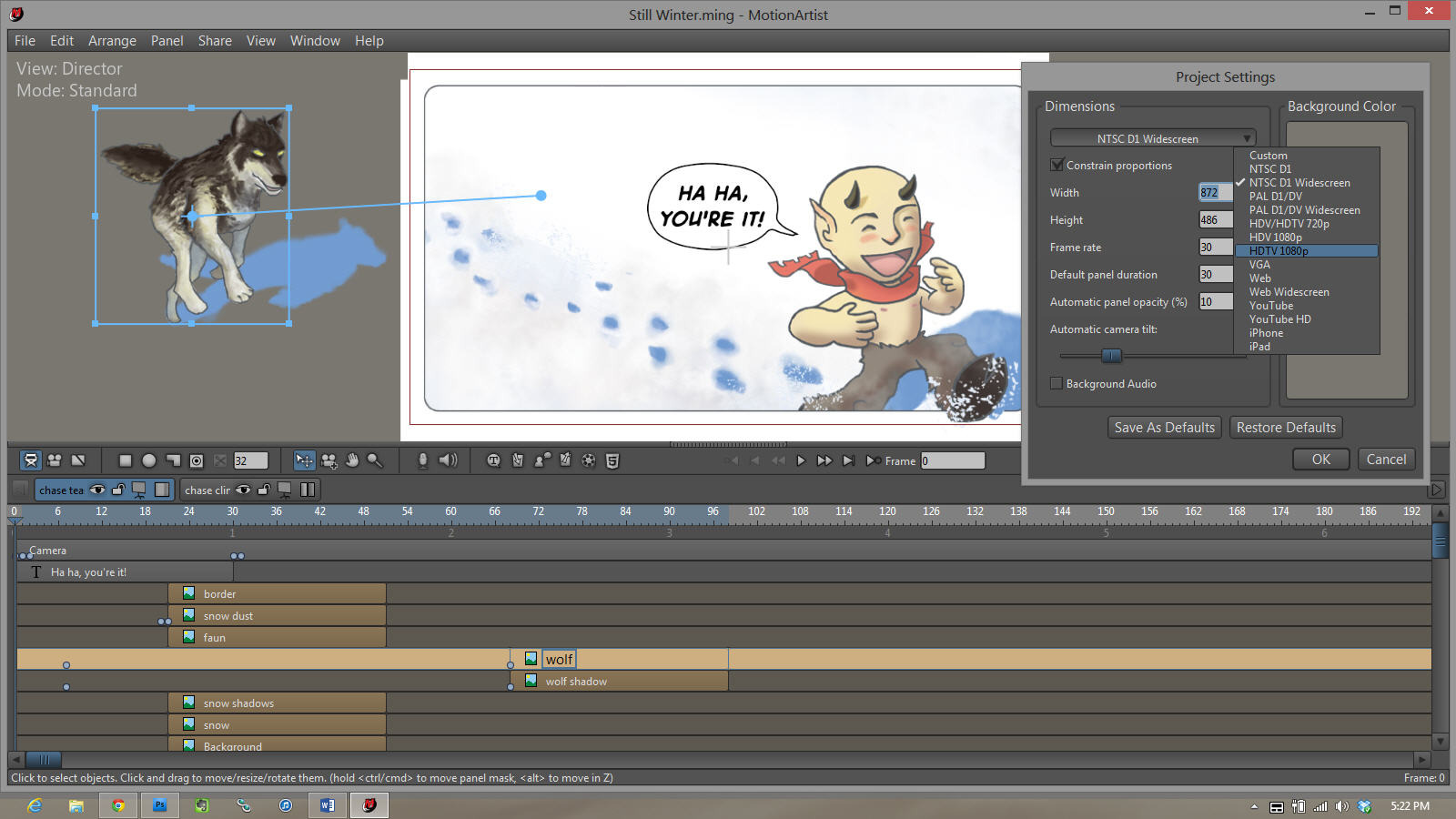Click the Width input field
This screenshot has width=1456, height=819.
click(1216, 192)
